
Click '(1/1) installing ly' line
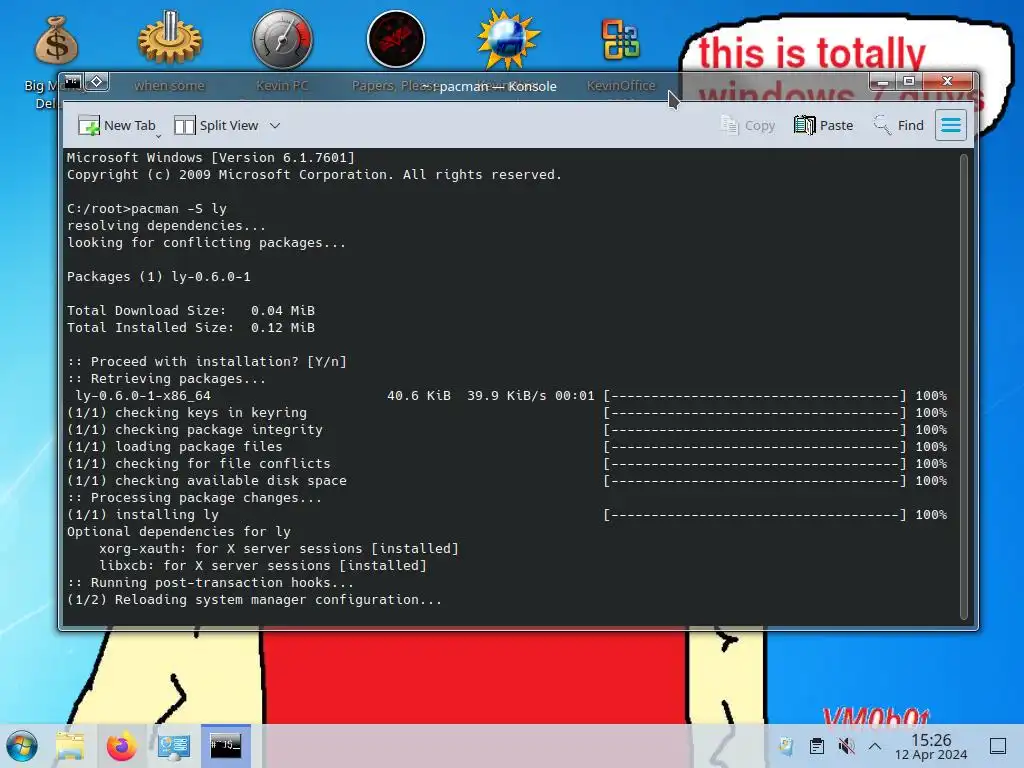pos(143,514)
